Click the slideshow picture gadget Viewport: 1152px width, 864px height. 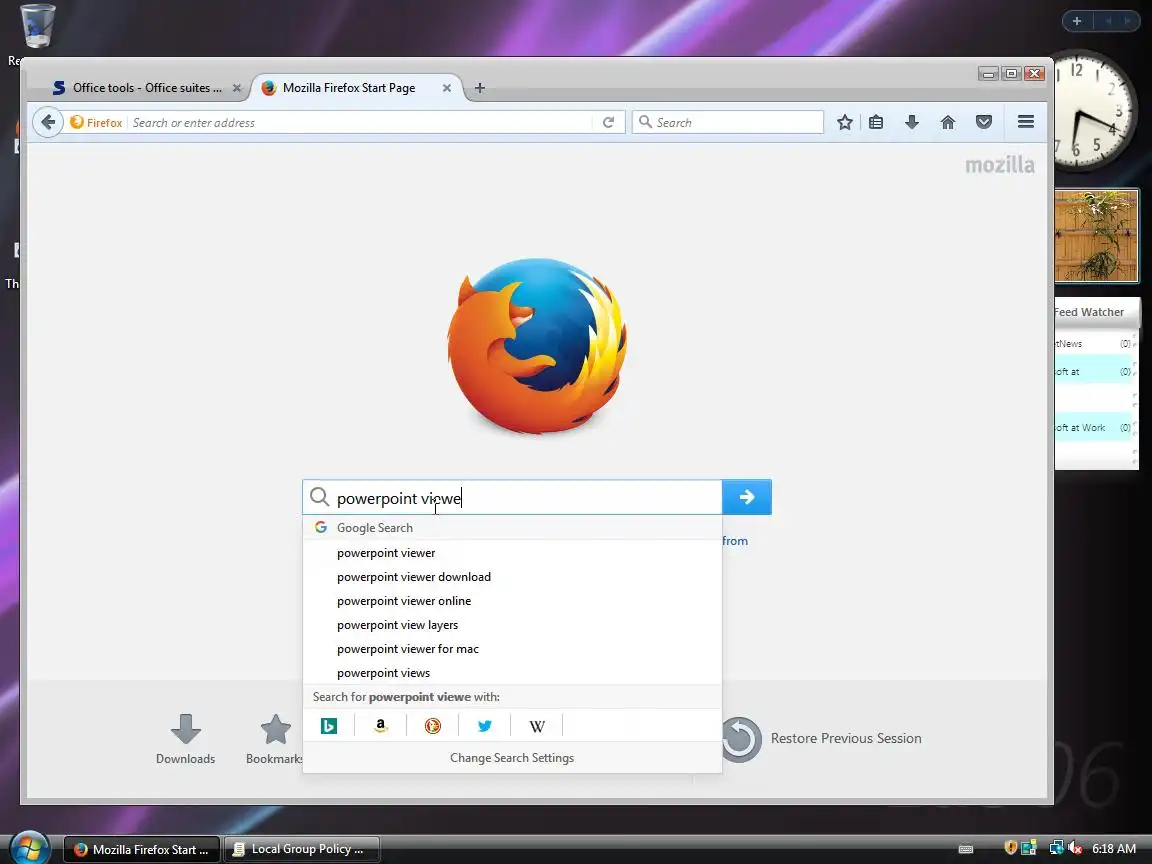coord(1096,236)
